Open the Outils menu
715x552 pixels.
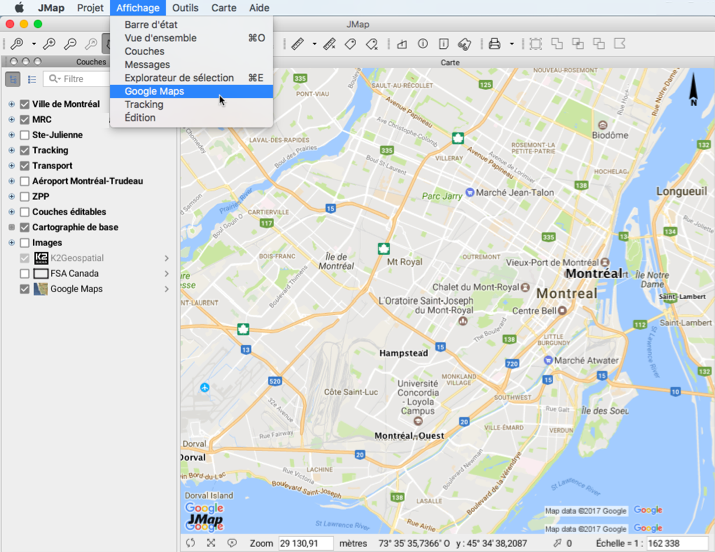click(185, 8)
